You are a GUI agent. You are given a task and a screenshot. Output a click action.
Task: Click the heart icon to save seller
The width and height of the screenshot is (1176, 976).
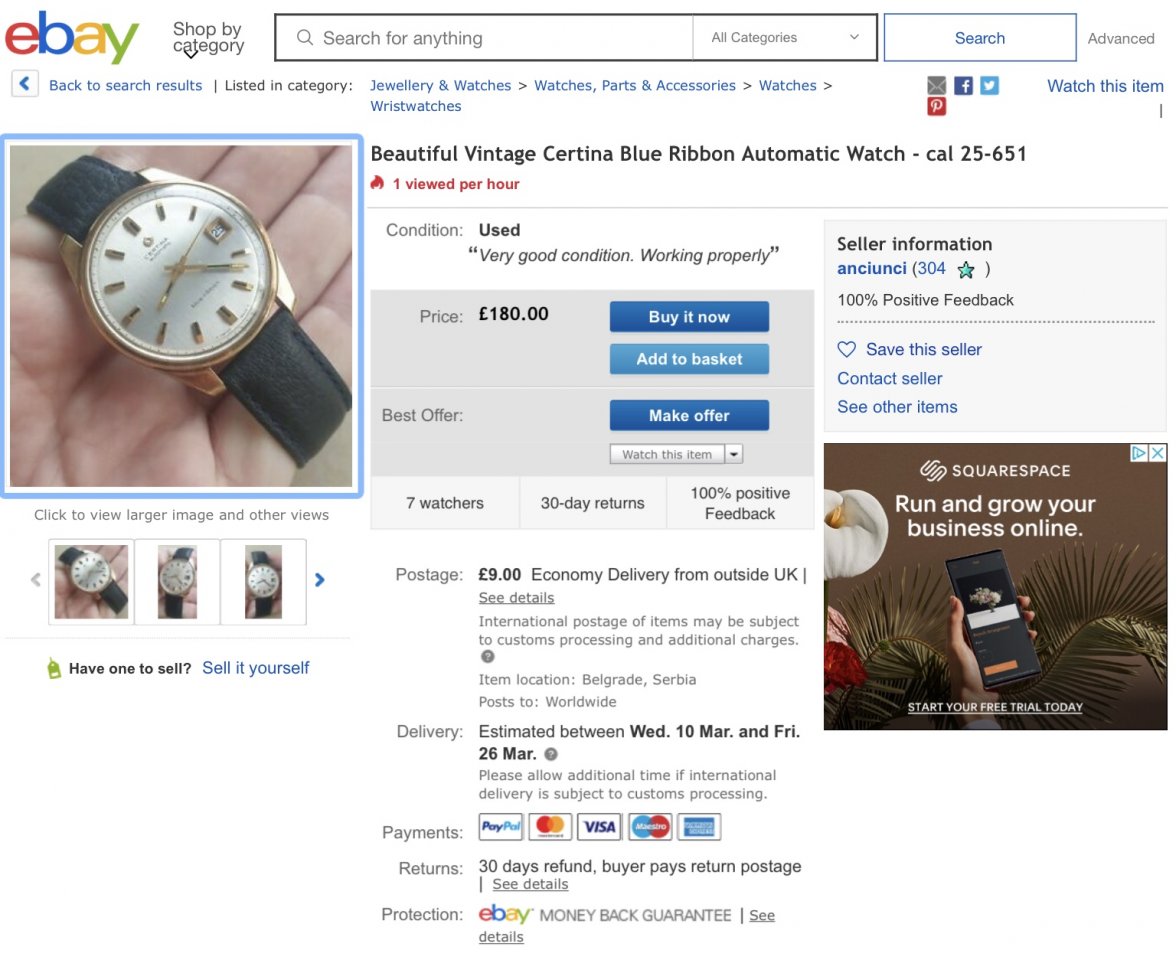(847, 349)
